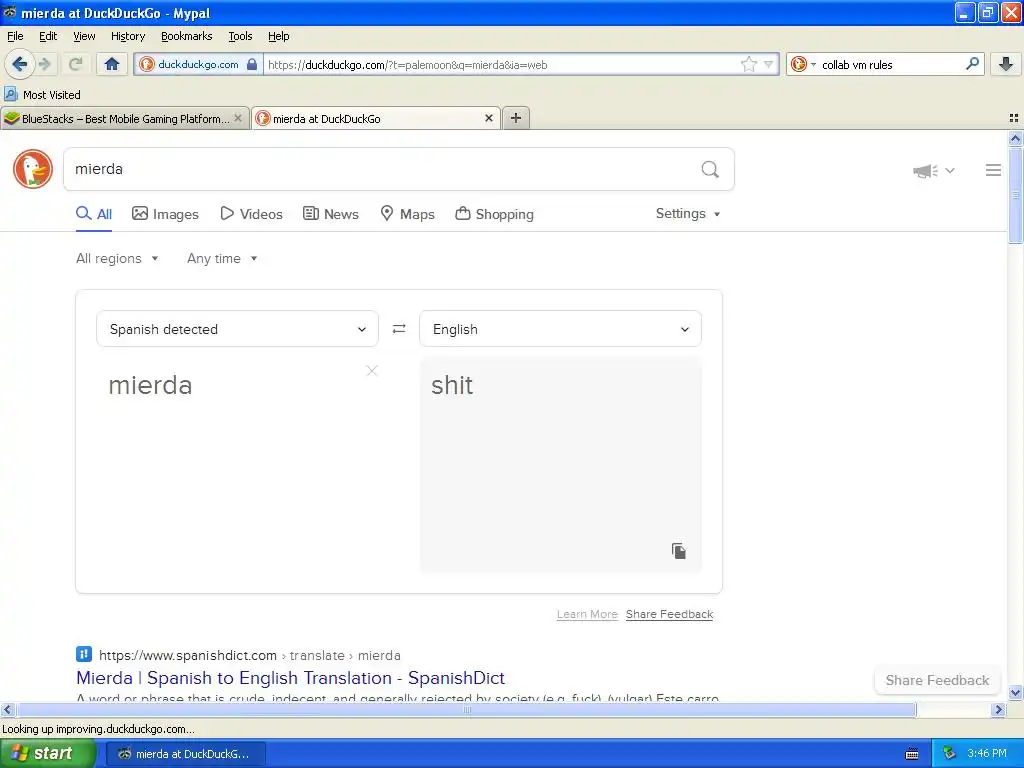Submit search with the magnifier icon
Image resolution: width=1024 pixels, height=768 pixels.
(x=710, y=170)
